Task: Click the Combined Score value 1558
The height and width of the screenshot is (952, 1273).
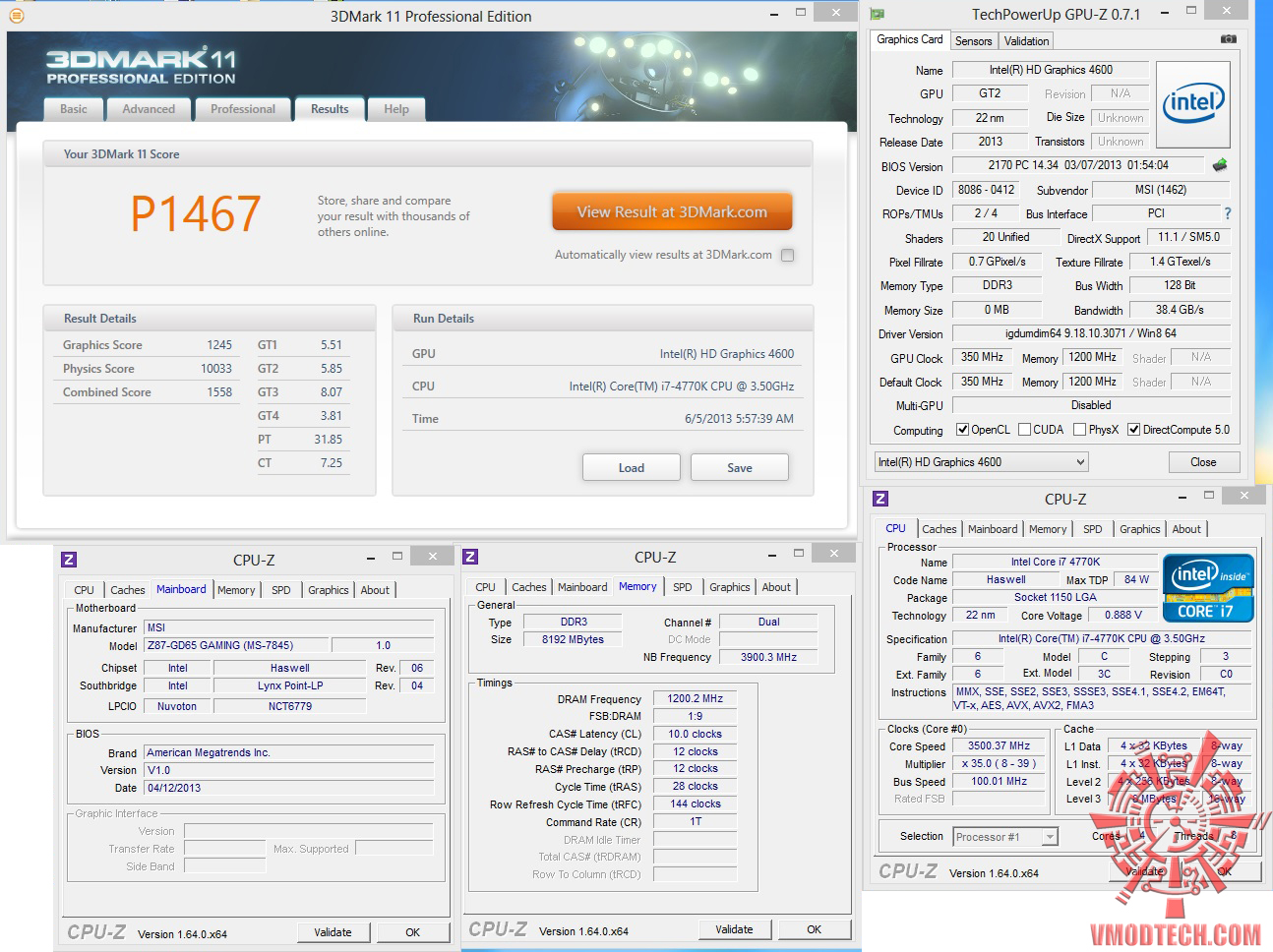Action: [219, 392]
